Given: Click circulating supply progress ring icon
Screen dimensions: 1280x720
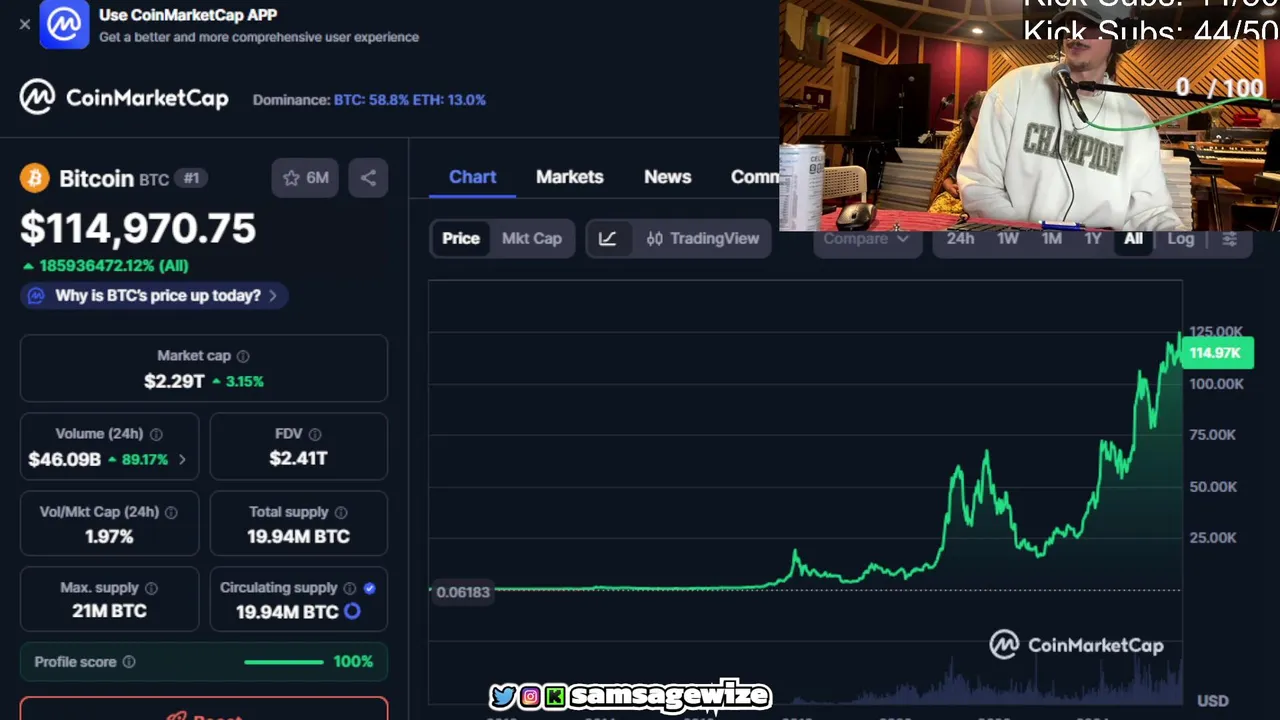Looking at the screenshot, I should pyautogui.click(x=352, y=611).
